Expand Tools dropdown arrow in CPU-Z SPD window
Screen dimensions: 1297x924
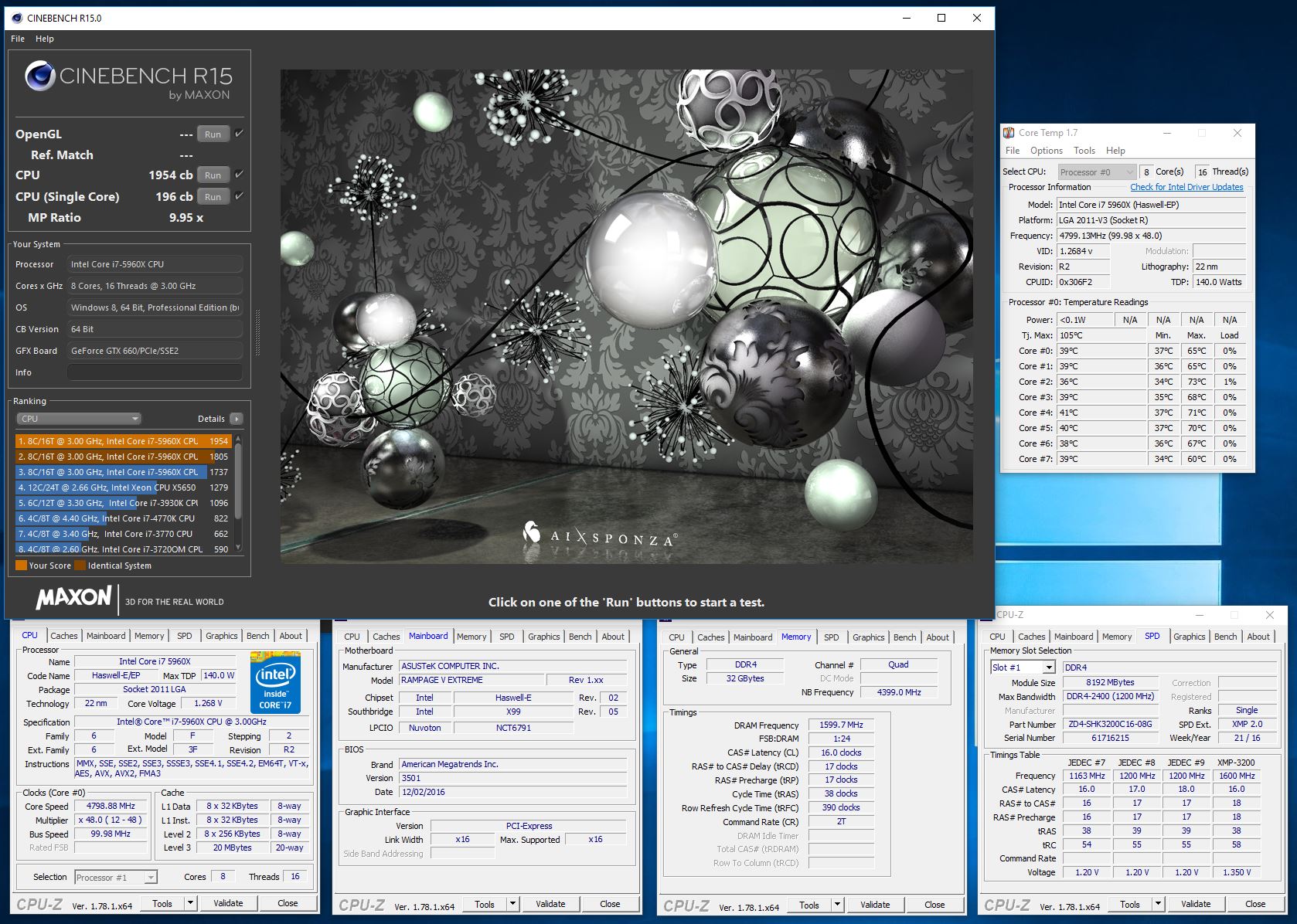point(1158,903)
